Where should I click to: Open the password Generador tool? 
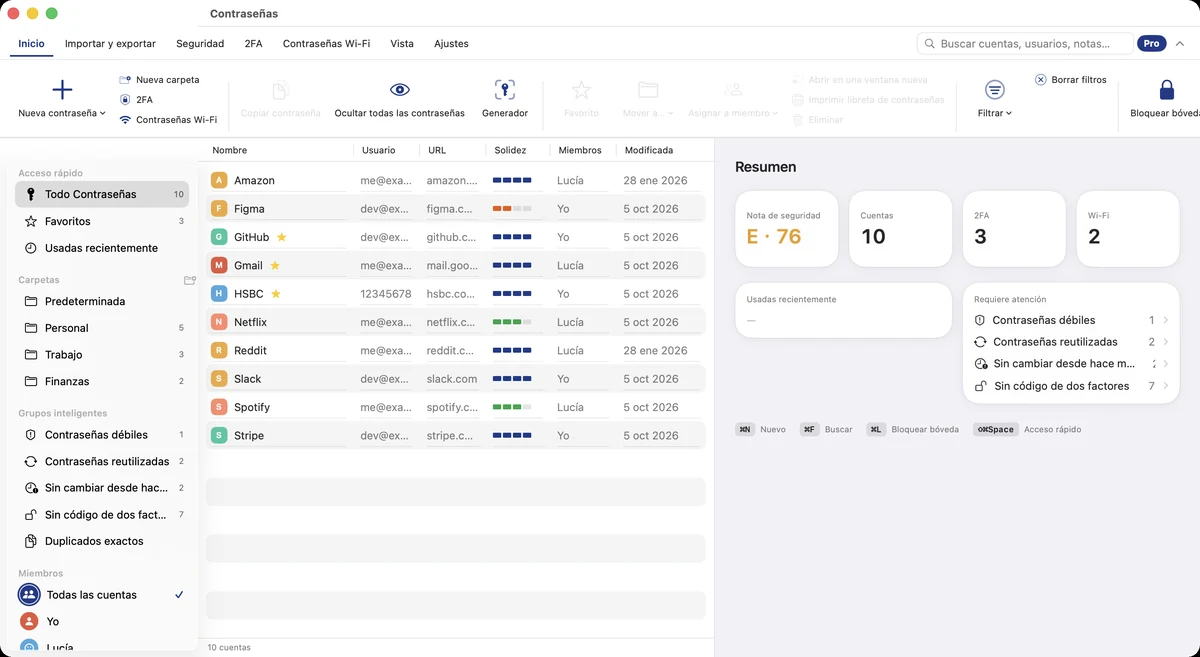[505, 99]
